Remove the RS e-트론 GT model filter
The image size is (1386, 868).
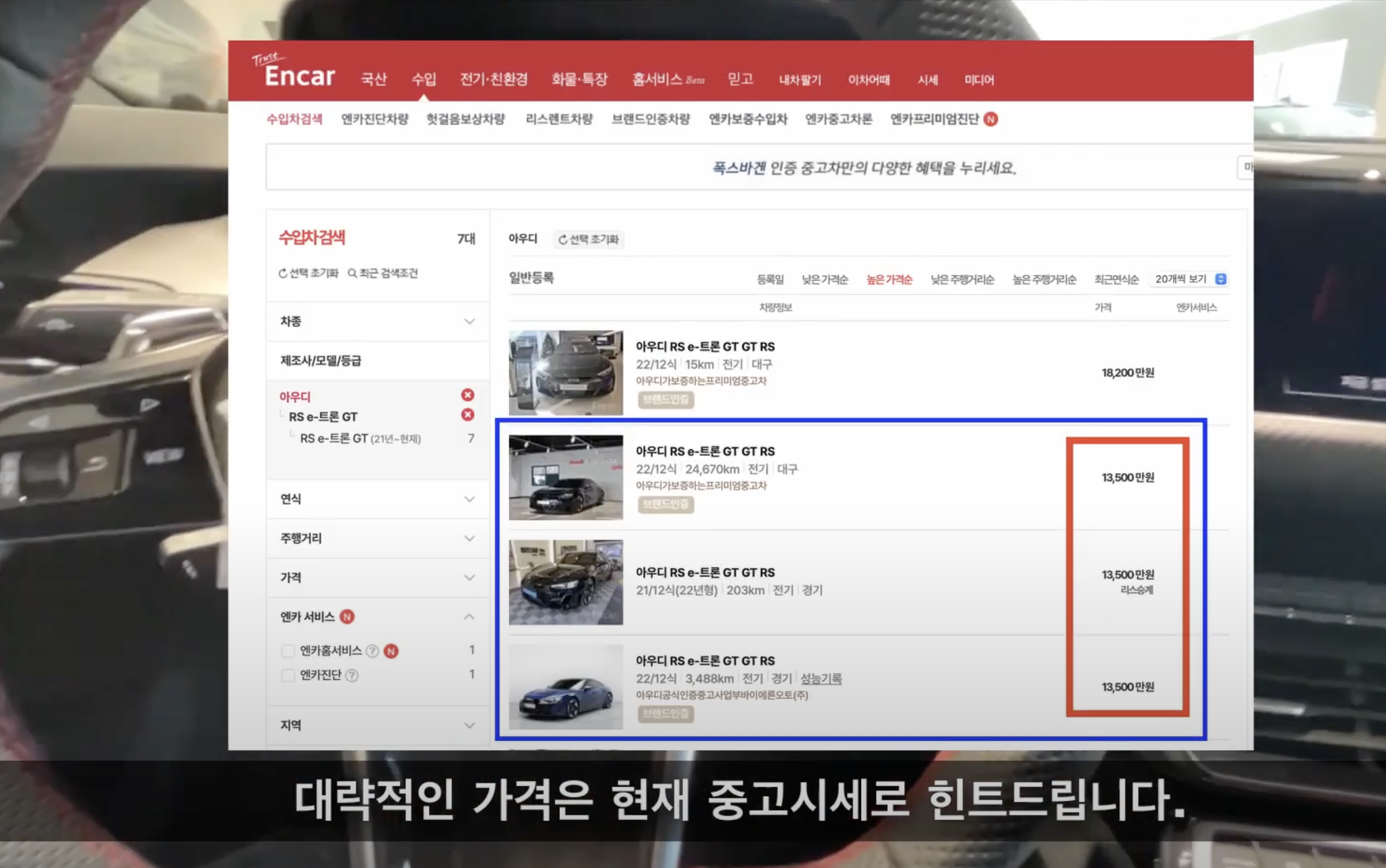(x=468, y=415)
